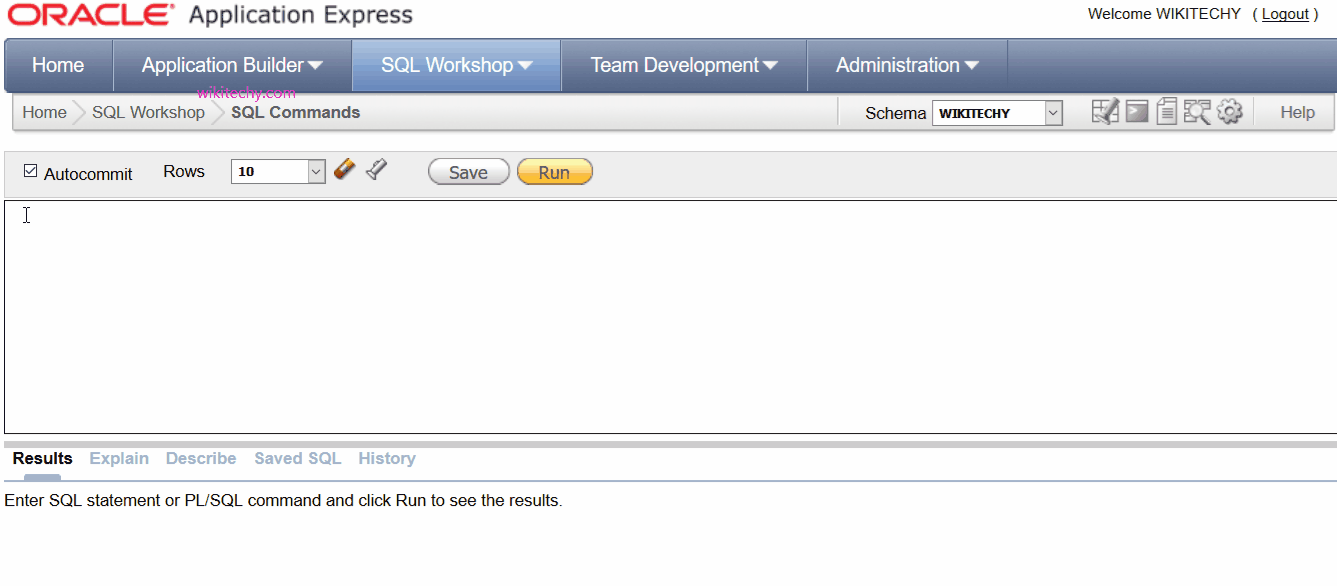Open the History tab
Image resolution: width=1337 pixels, height=586 pixels.
tap(386, 459)
